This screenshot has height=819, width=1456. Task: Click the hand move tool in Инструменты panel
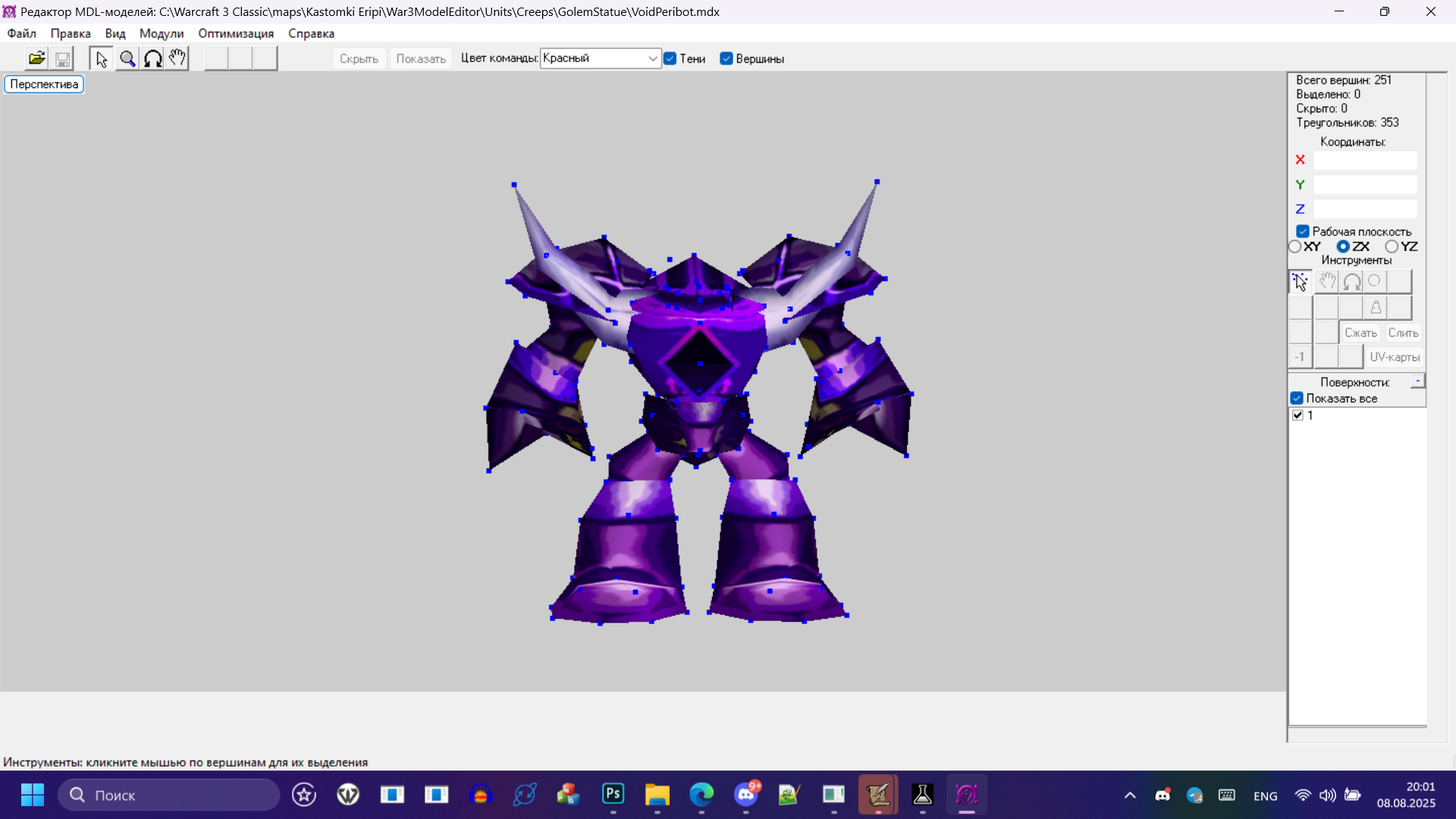point(1326,282)
